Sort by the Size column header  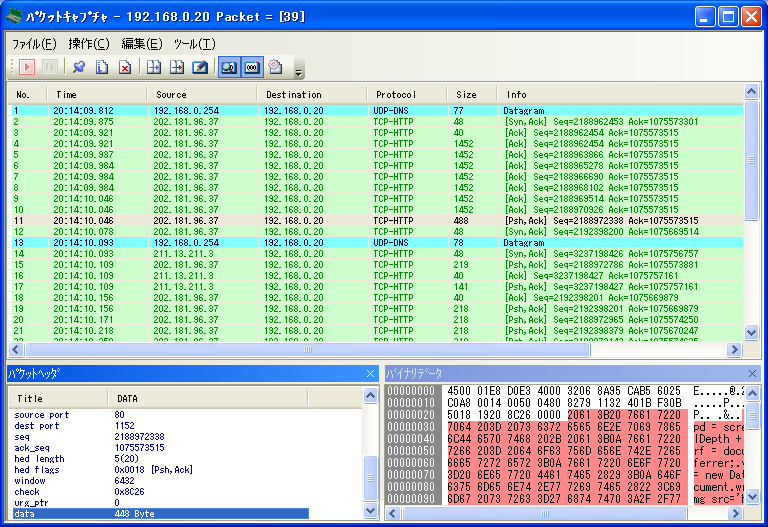pos(472,95)
